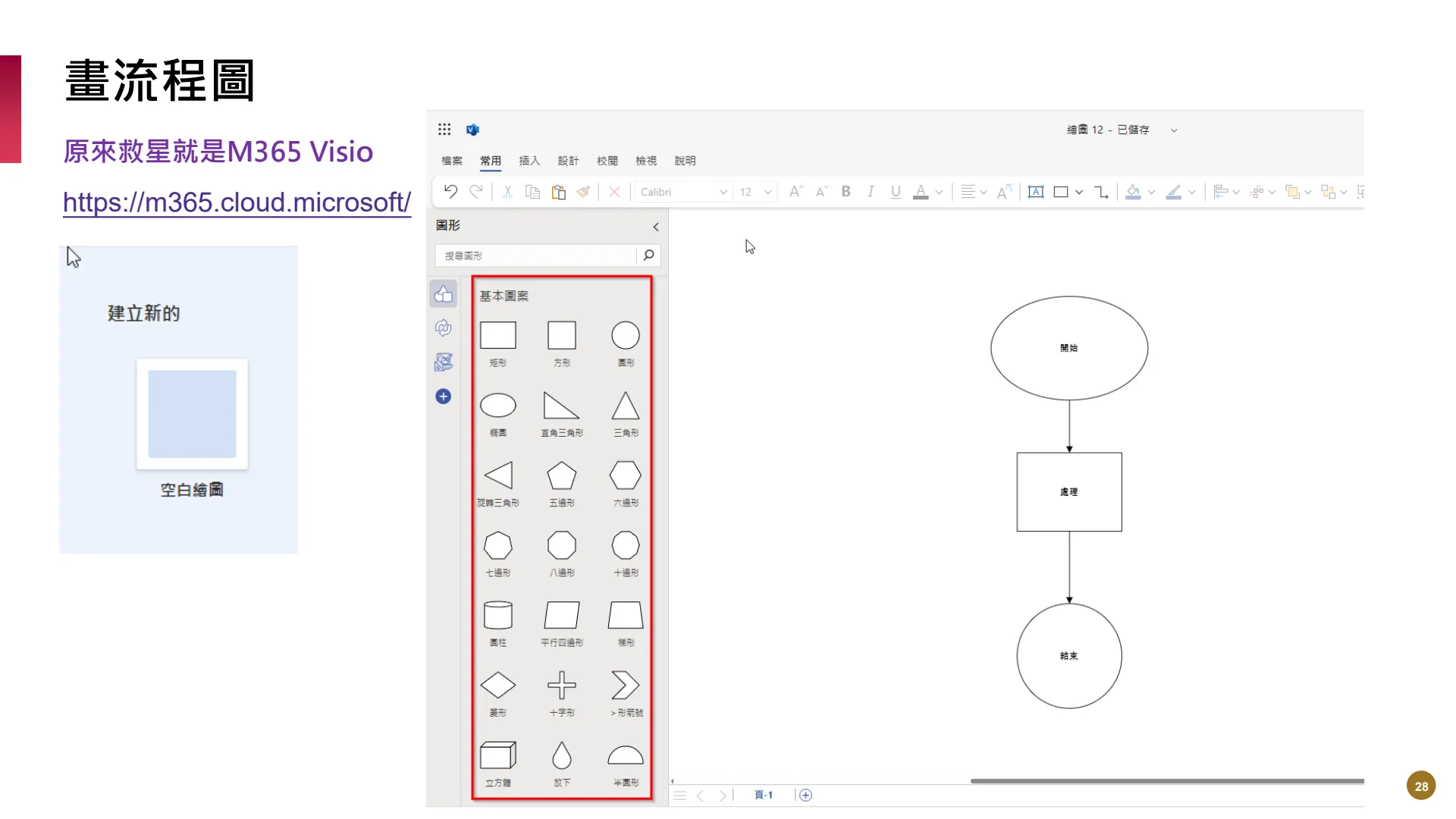Toggle Underline formatting
Viewport: 1456px width, 819px height.
[x=896, y=192]
